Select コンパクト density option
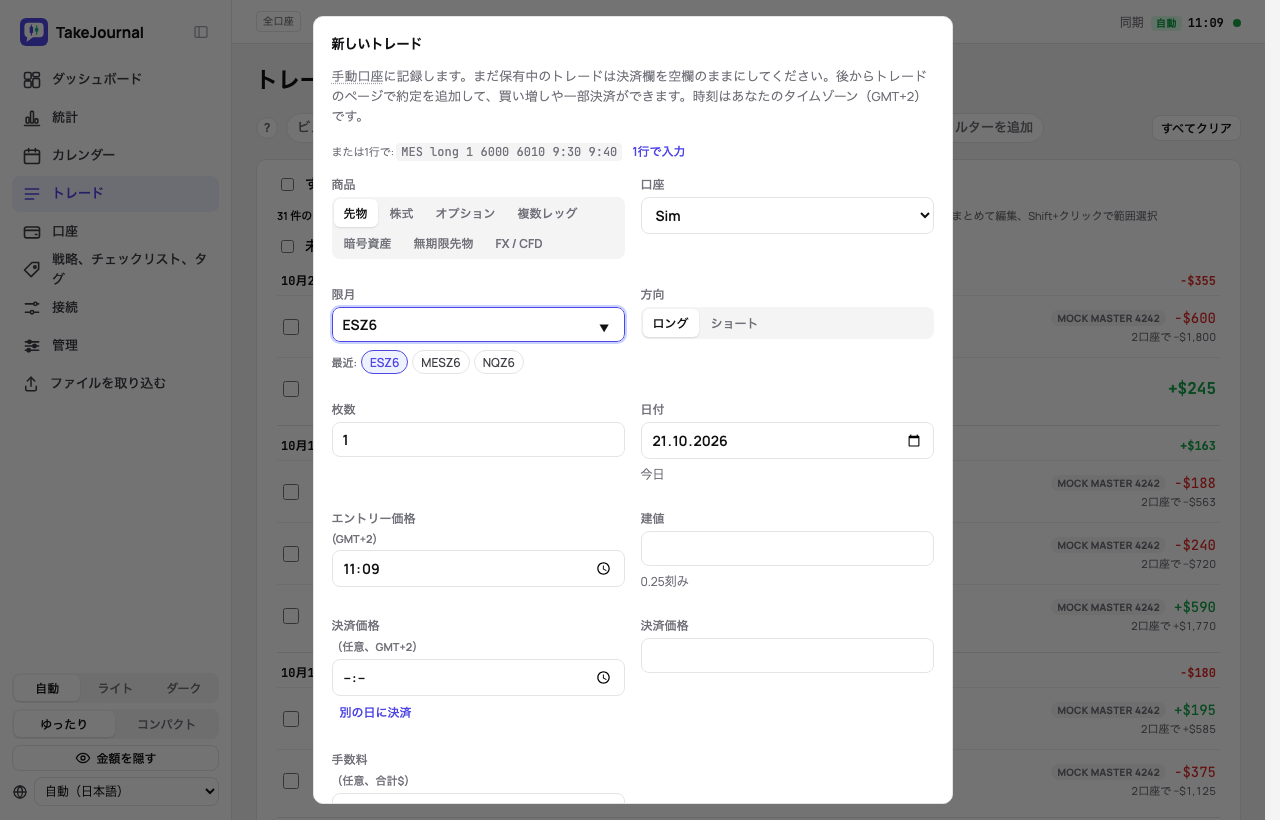This screenshot has height=820, width=1280. pyautogui.click(x=166, y=724)
